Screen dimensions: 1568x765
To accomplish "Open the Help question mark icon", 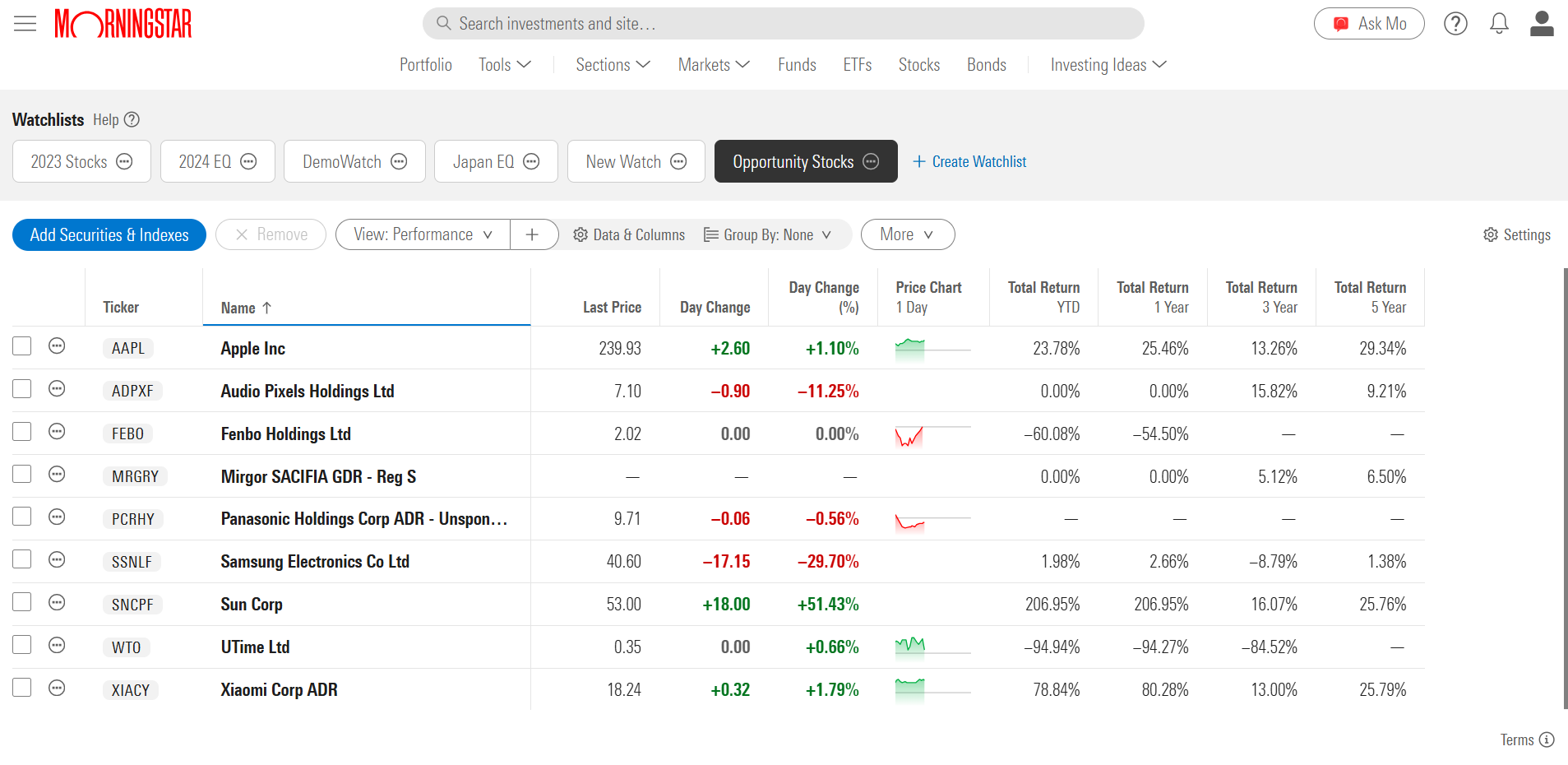I will click(1455, 23).
